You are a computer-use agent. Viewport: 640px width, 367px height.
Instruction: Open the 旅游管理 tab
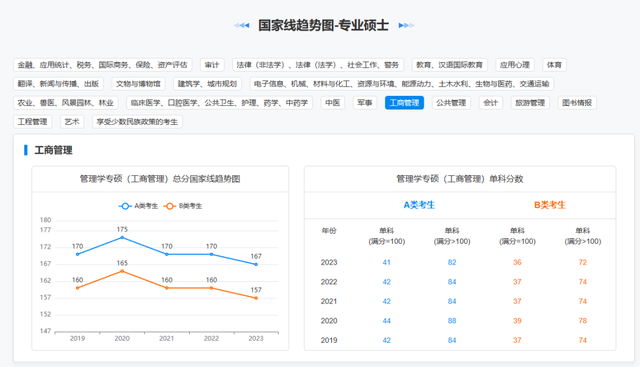(x=530, y=102)
